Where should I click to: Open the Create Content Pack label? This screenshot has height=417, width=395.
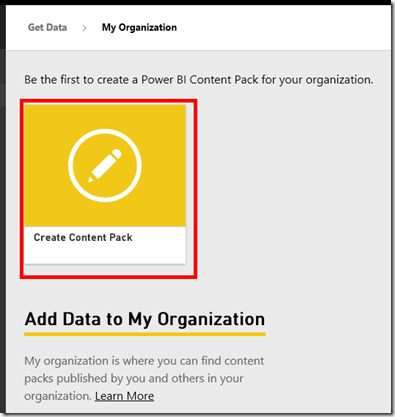pos(83,237)
